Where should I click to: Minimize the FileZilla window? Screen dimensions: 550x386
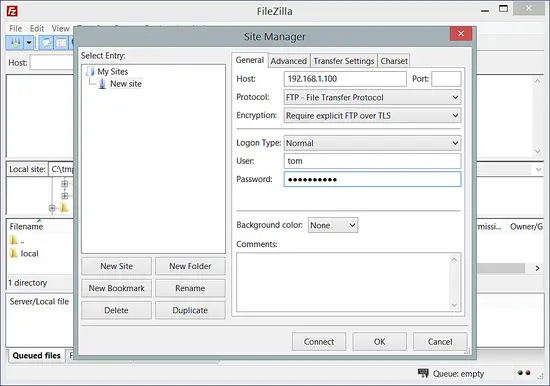485,11
